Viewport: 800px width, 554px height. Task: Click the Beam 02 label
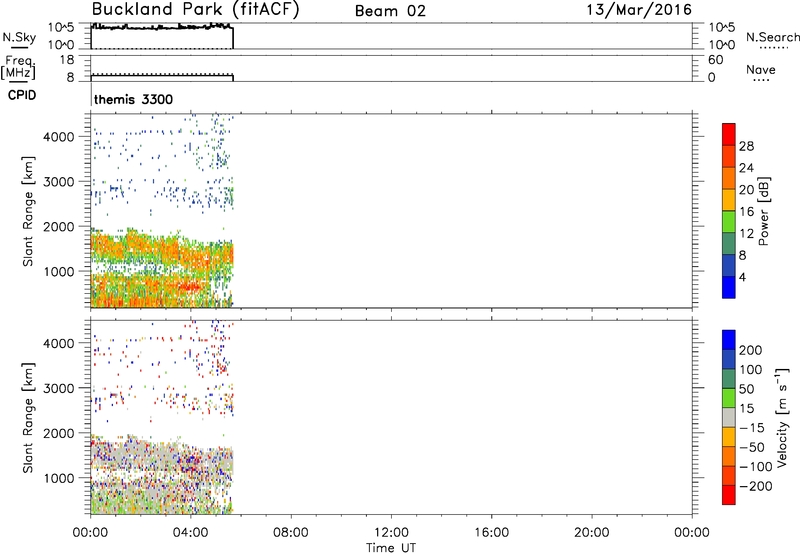click(390, 11)
